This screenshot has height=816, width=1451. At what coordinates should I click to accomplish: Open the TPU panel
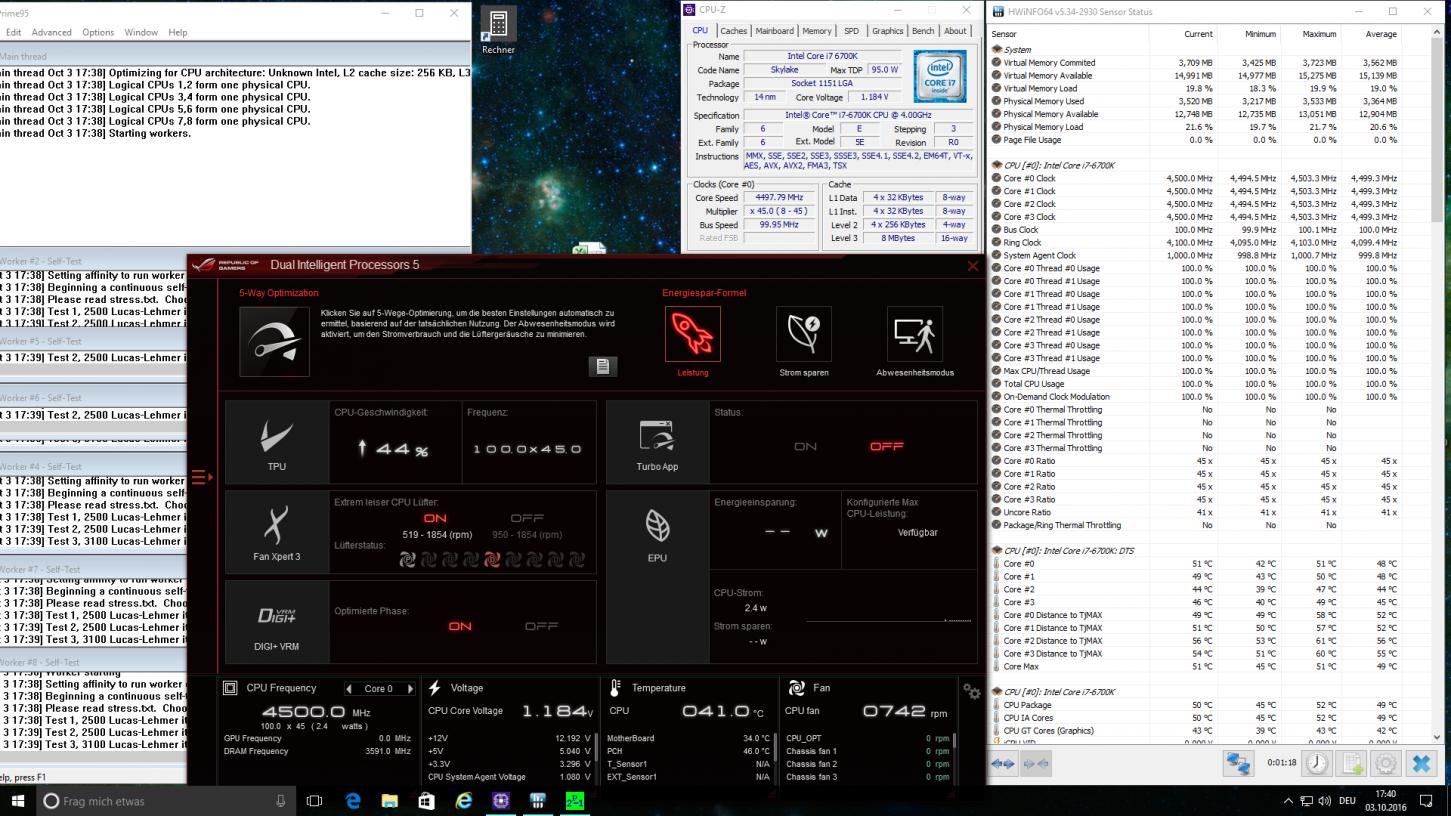[x=277, y=442]
